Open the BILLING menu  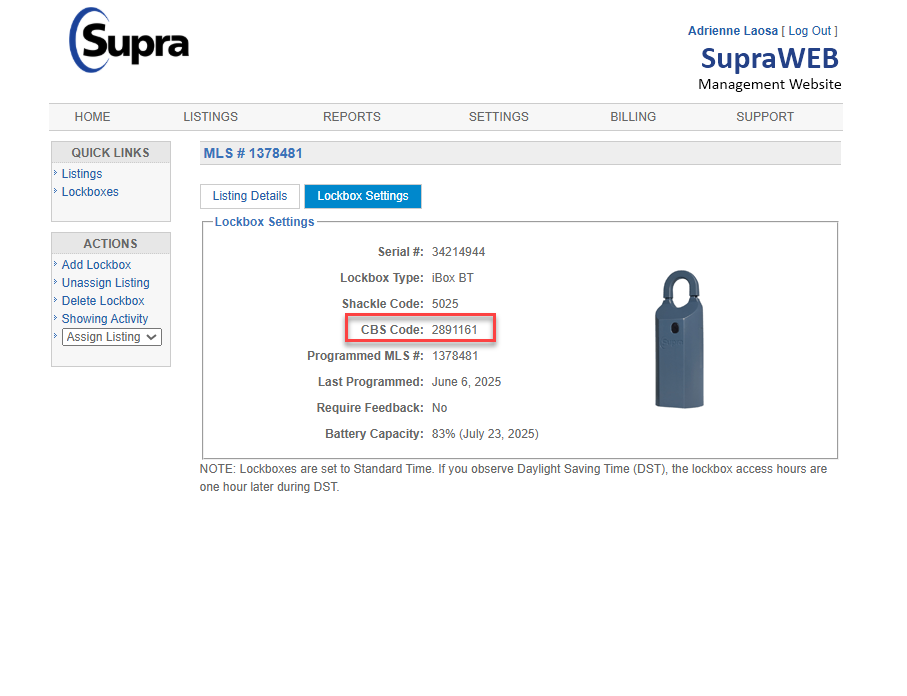pyautogui.click(x=633, y=117)
